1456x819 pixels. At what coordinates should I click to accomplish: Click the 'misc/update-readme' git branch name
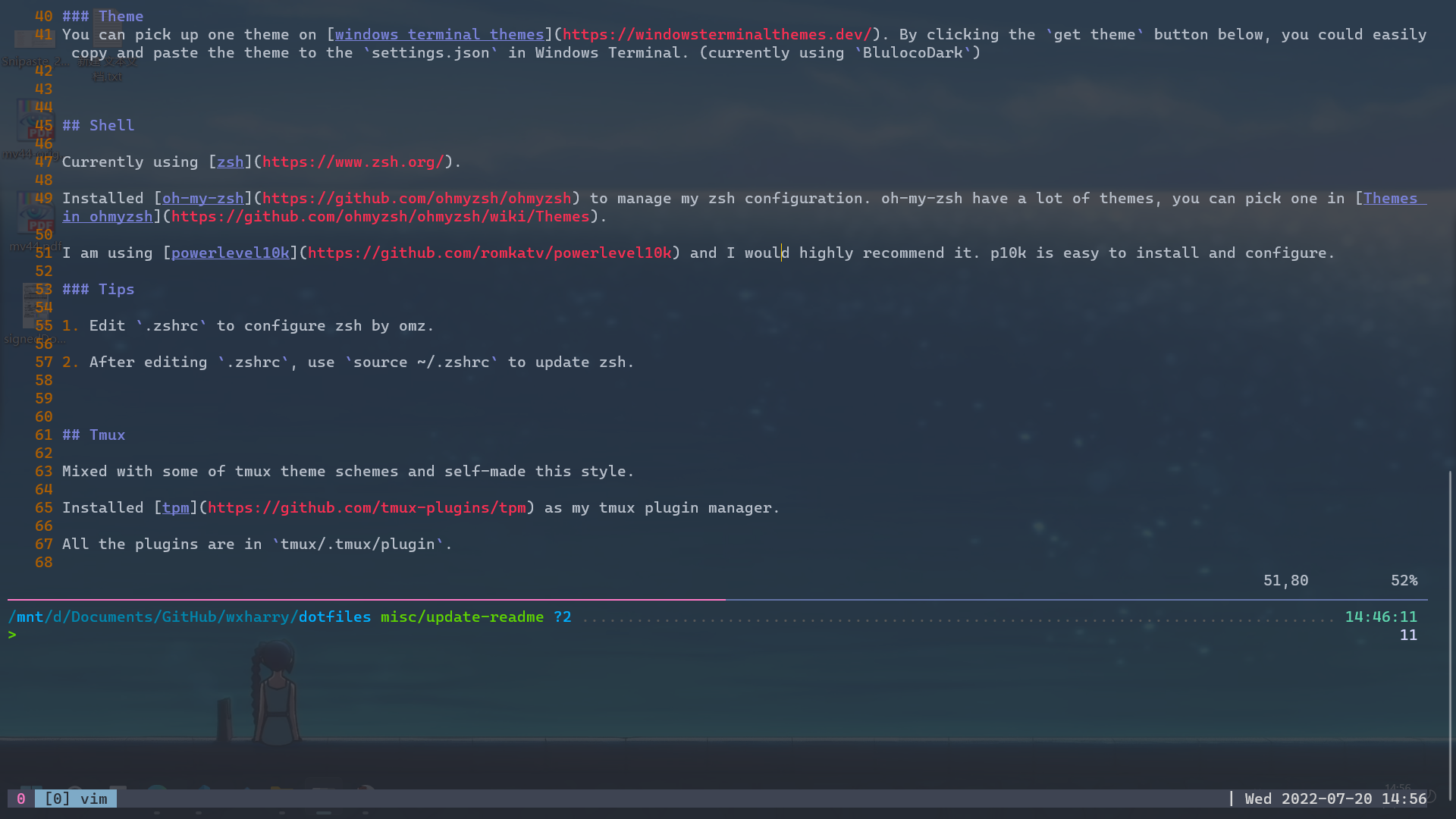pos(463,617)
